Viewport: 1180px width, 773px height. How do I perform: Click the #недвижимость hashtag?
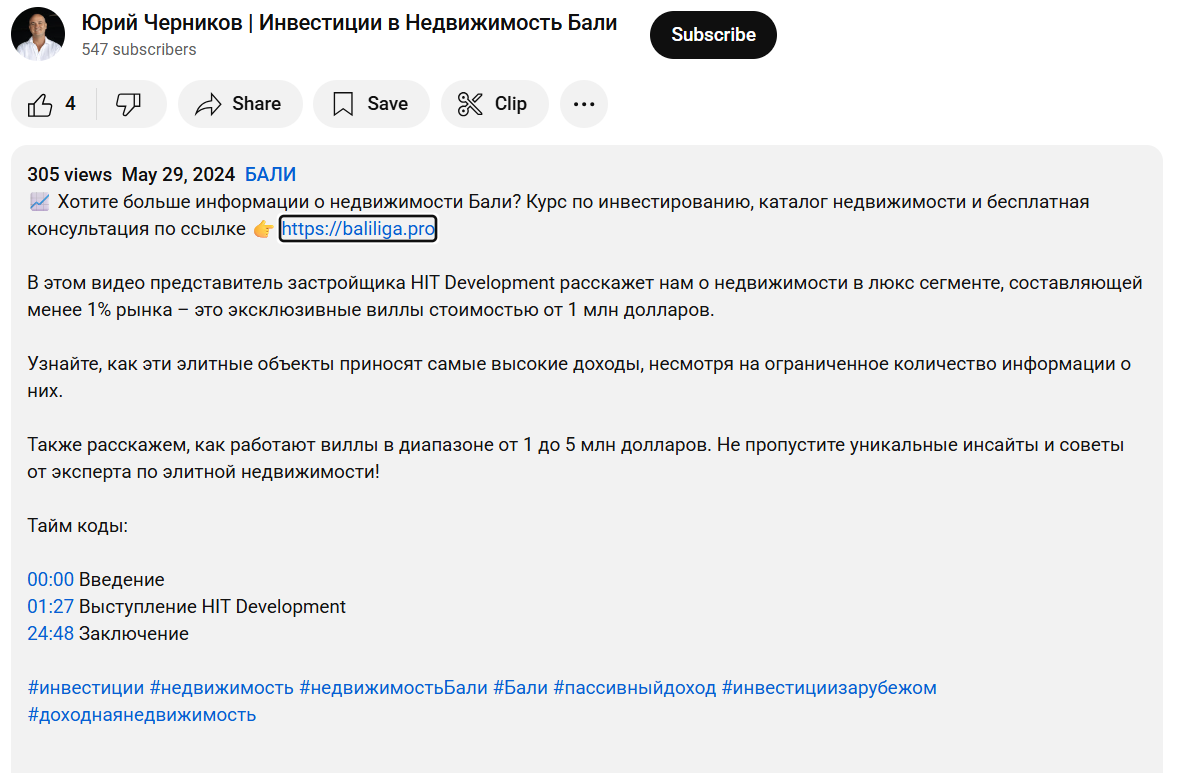pyautogui.click(x=221, y=687)
